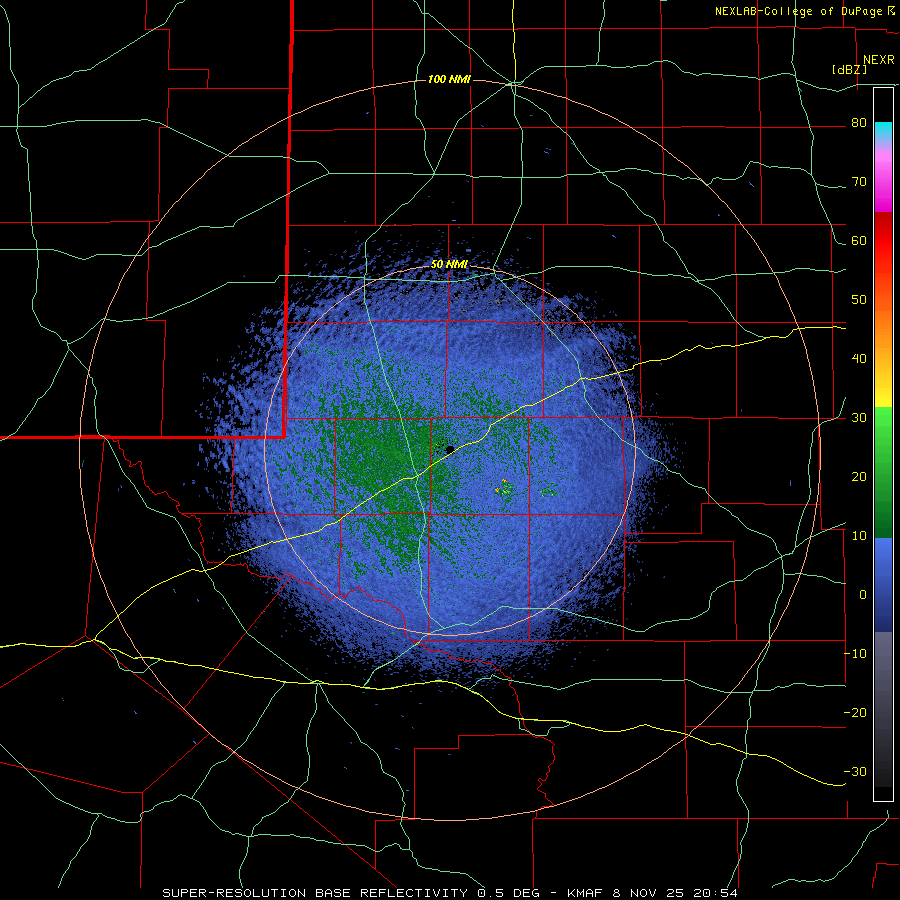Click the "[dBZ]" units label
Image resolution: width=900 pixels, height=900 pixels.
(849, 70)
